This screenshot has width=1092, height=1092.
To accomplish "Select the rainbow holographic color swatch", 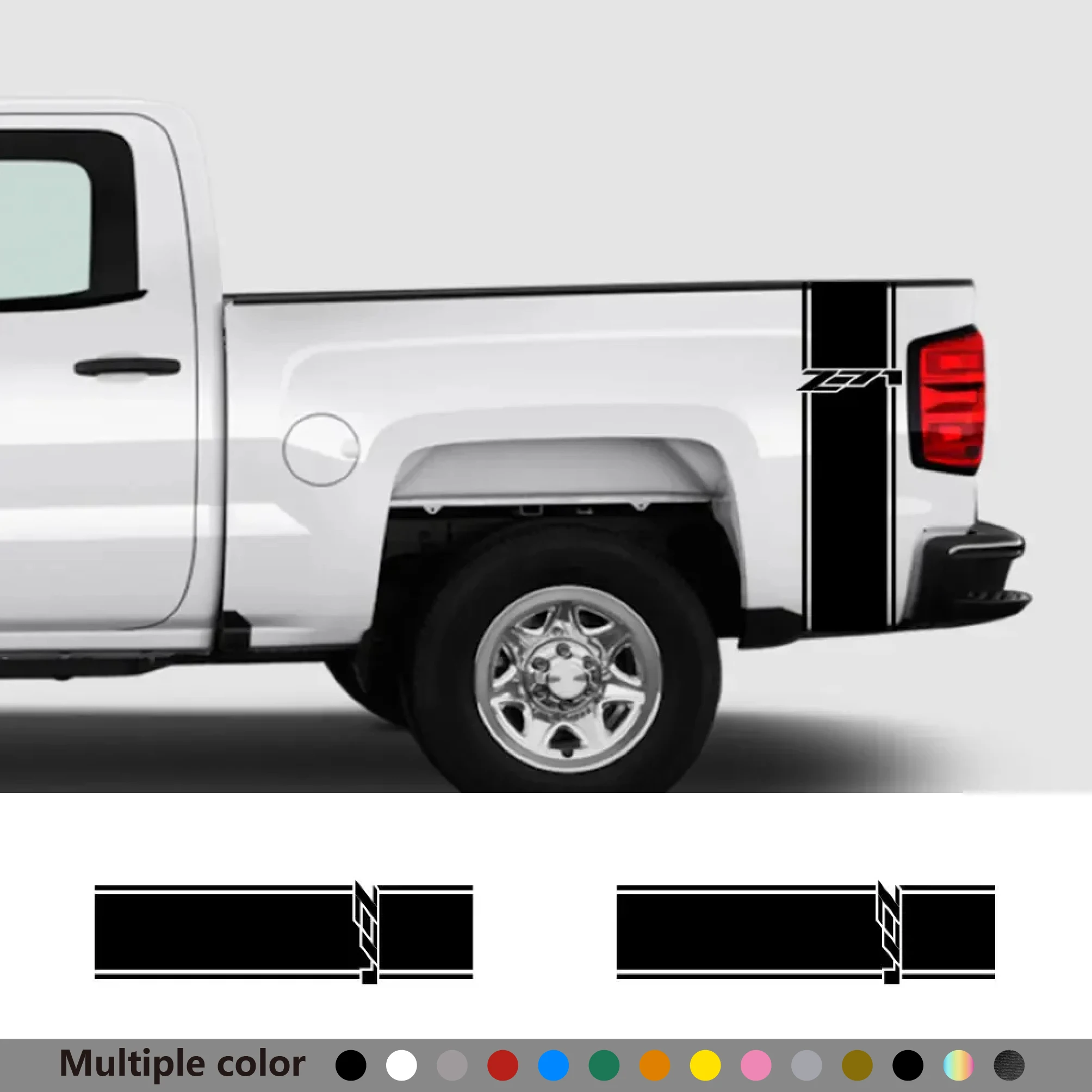I will click(959, 1065).
